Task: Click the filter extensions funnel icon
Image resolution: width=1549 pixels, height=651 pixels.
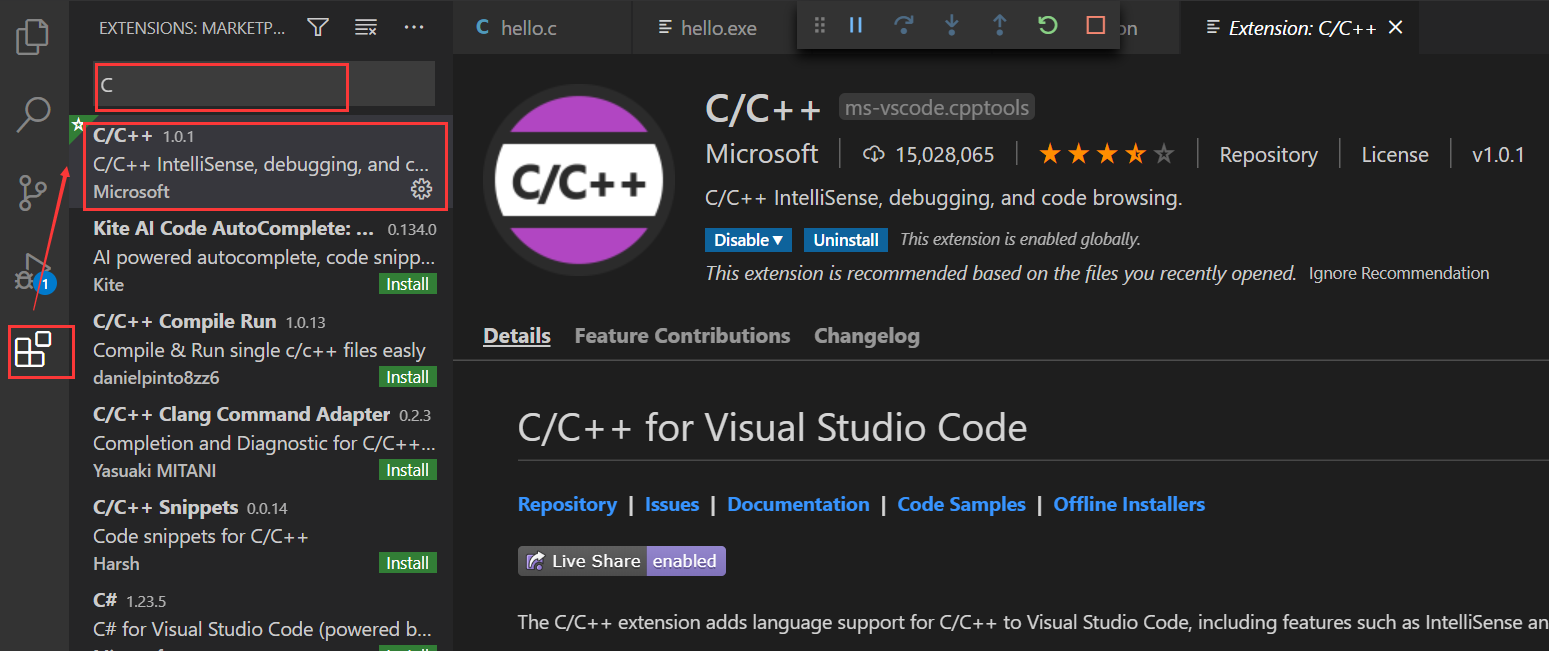Action: click(318, 28)
